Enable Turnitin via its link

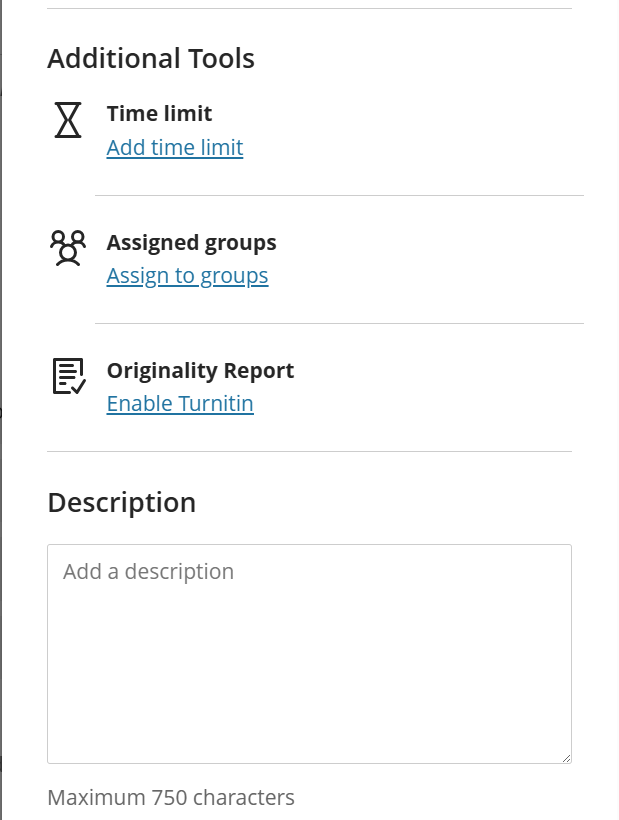(x=180, y=404)
